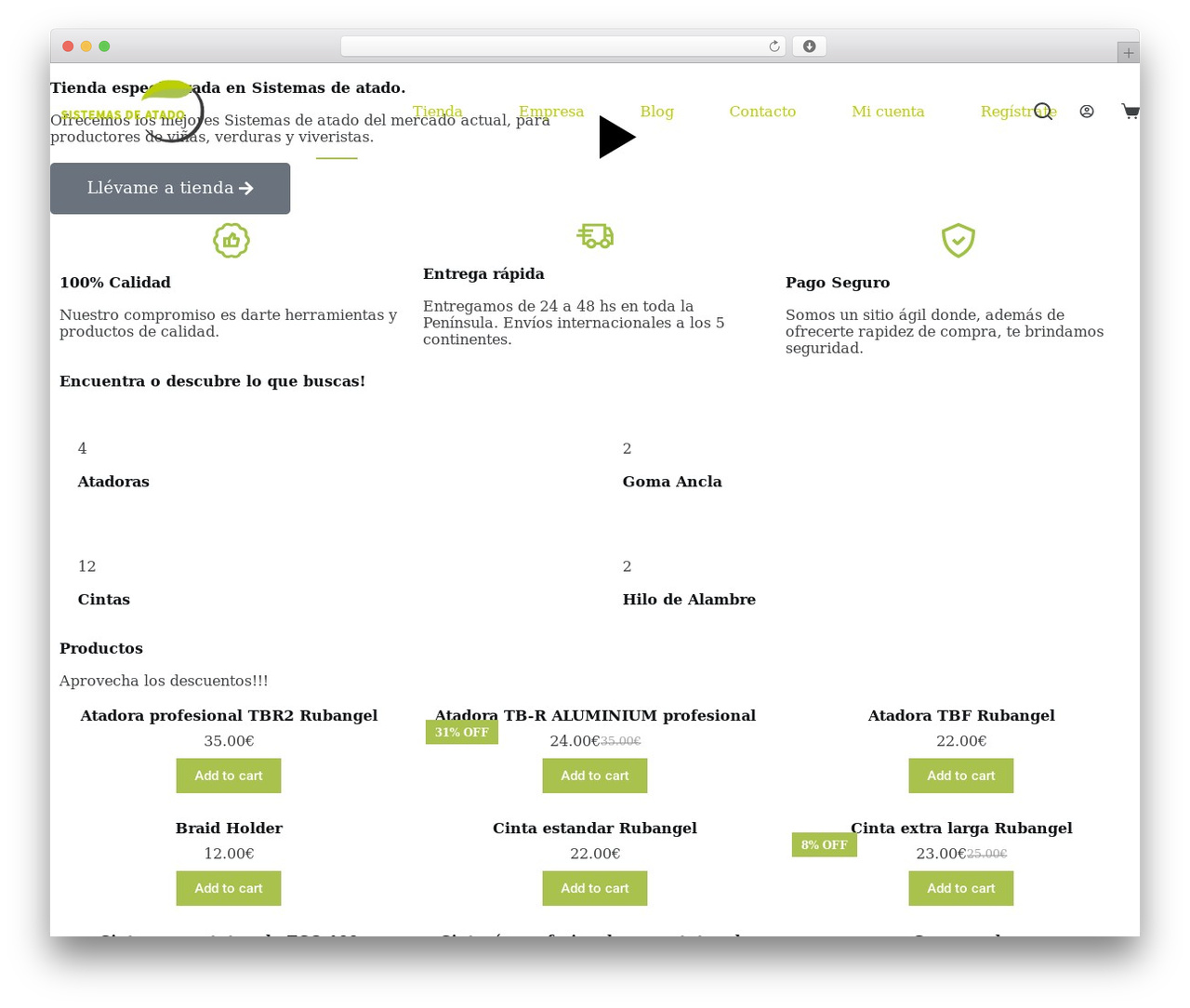Click the 100% Calidad heading

115,283
